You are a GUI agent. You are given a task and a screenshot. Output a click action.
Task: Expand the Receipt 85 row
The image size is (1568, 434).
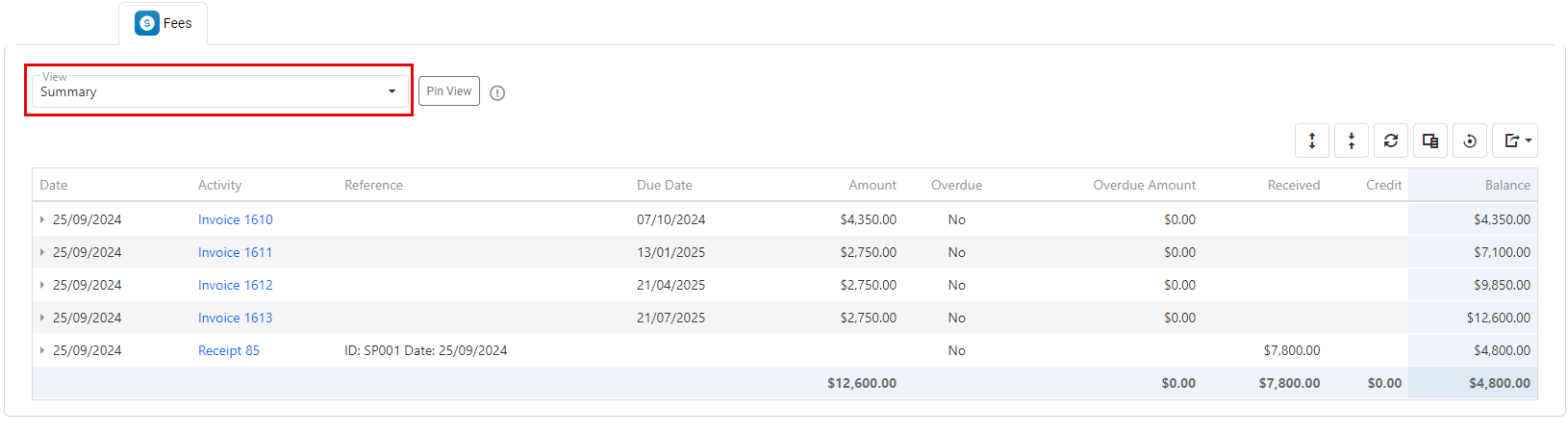(x=42, y=350)
